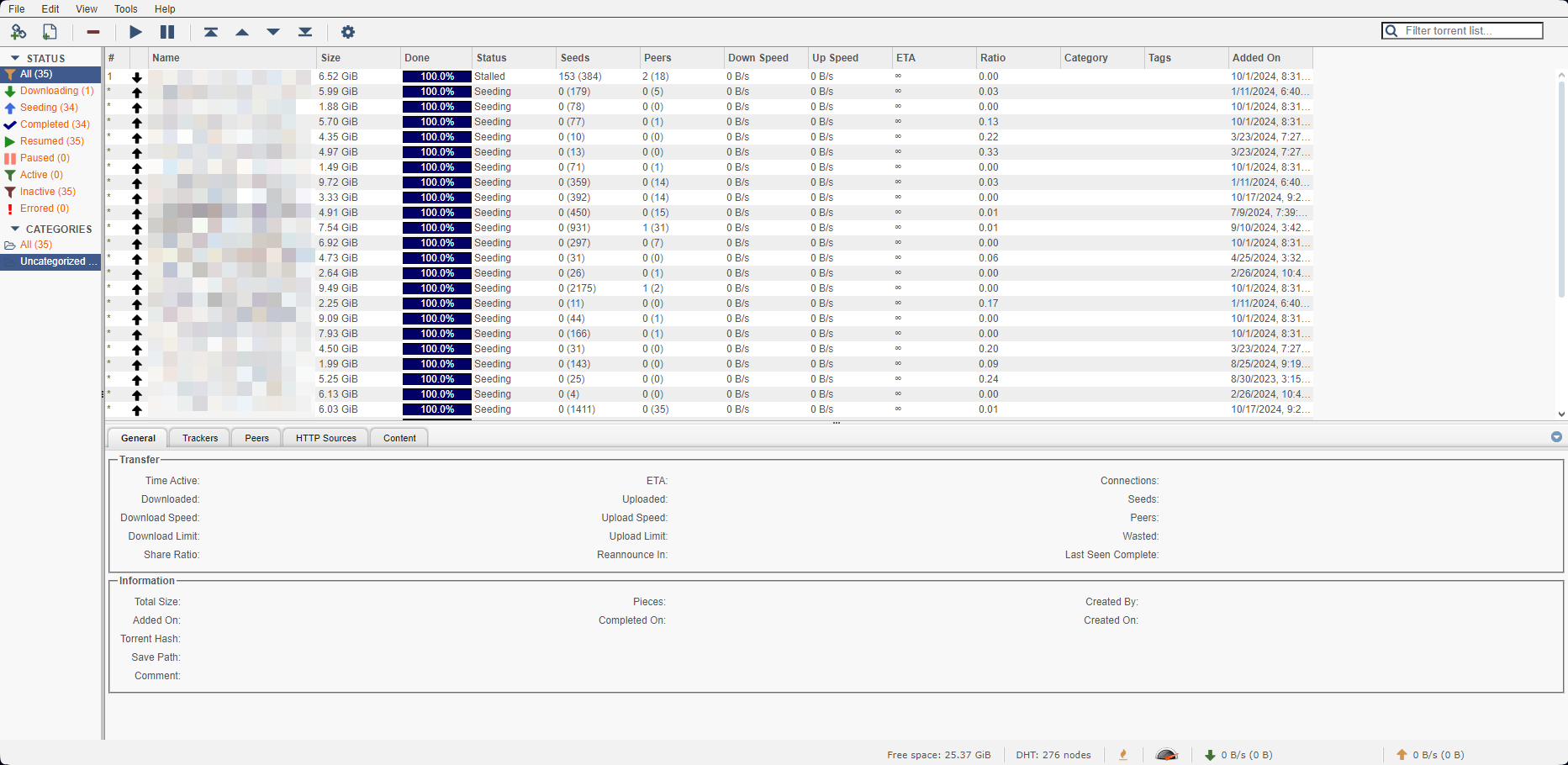Viewport: 1568px width, 765px height.
Task: Move torrent to bottom of queue
Action: tap(304, 32)
